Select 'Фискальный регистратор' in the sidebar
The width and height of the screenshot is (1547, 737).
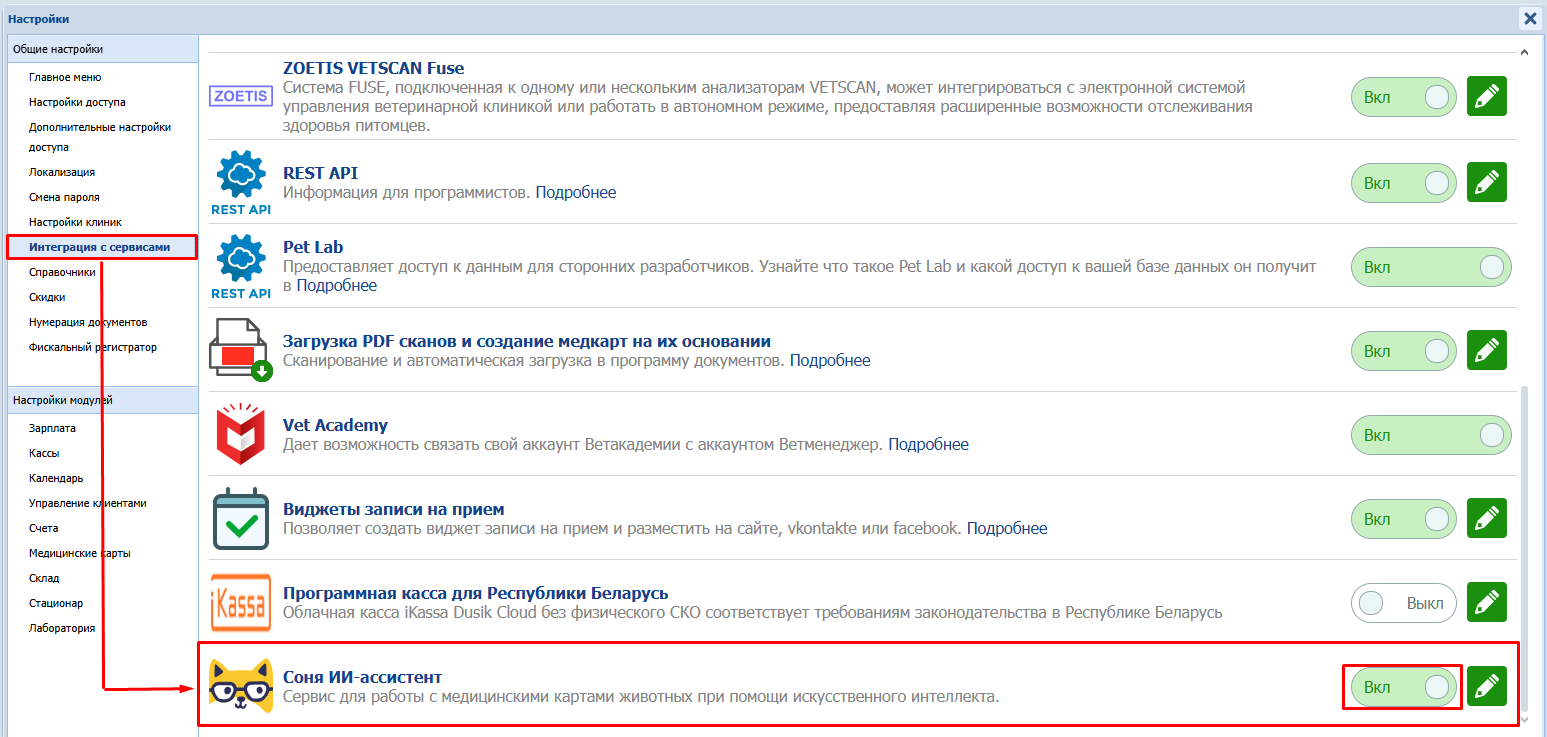pos(93,347)
